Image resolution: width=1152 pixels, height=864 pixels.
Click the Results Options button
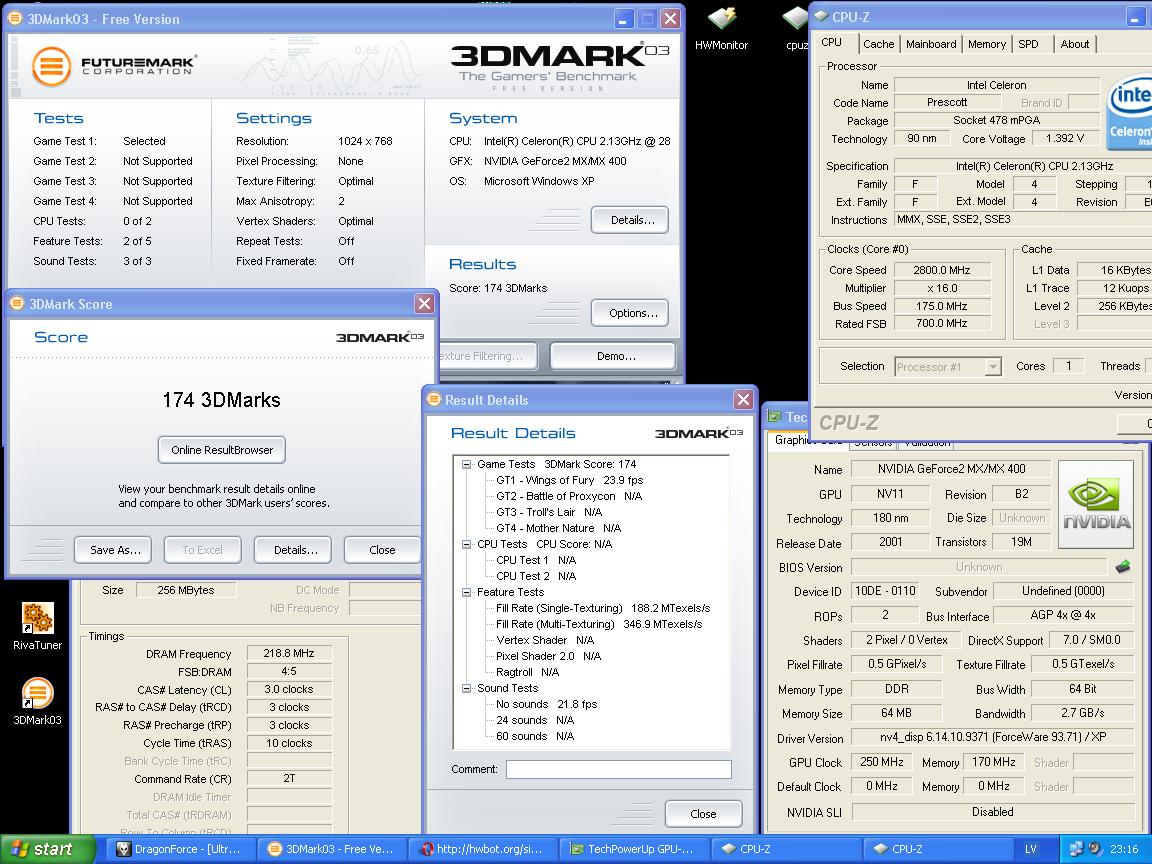pos(632,313)
